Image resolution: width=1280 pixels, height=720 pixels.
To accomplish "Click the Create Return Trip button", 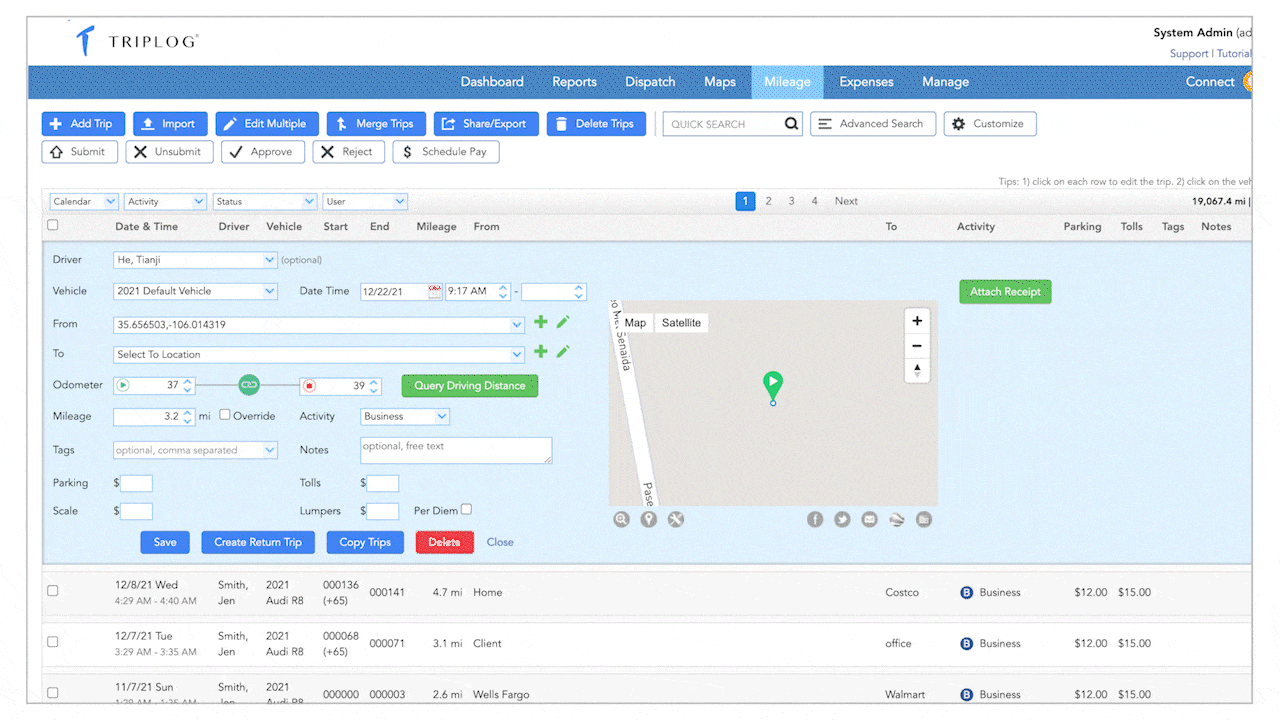I will [x=258, y=542].
